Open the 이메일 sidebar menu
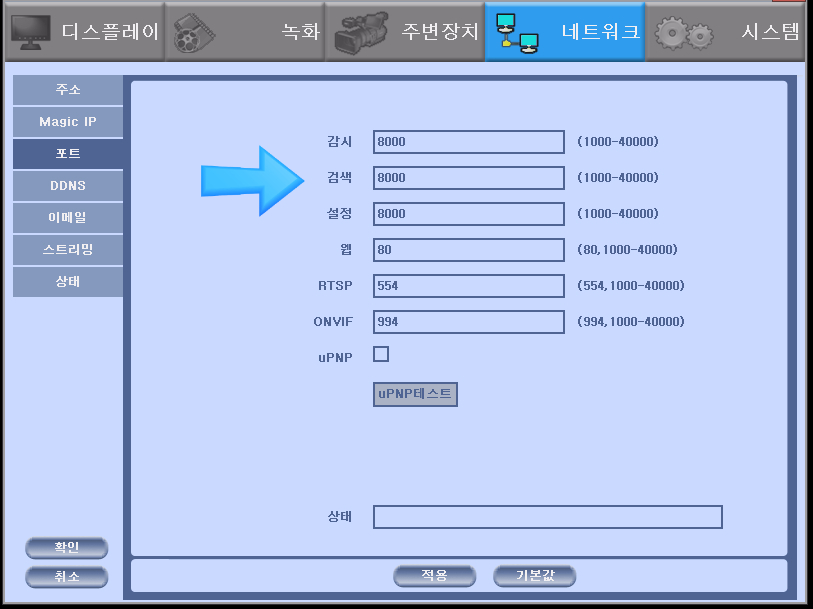 [68, 218]
